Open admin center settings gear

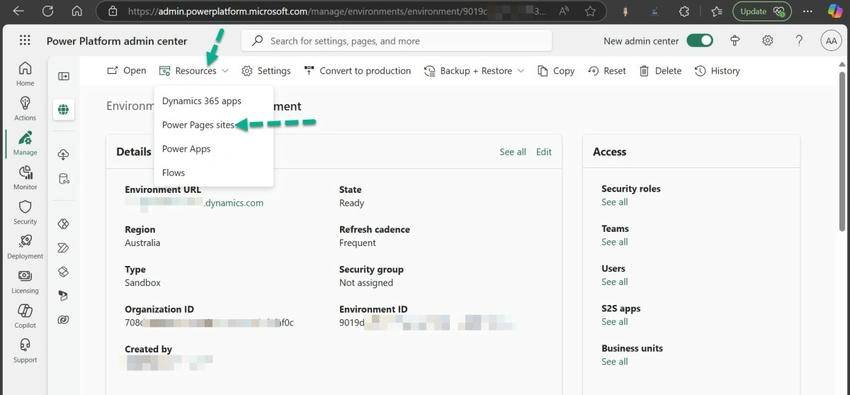(767, 41)
